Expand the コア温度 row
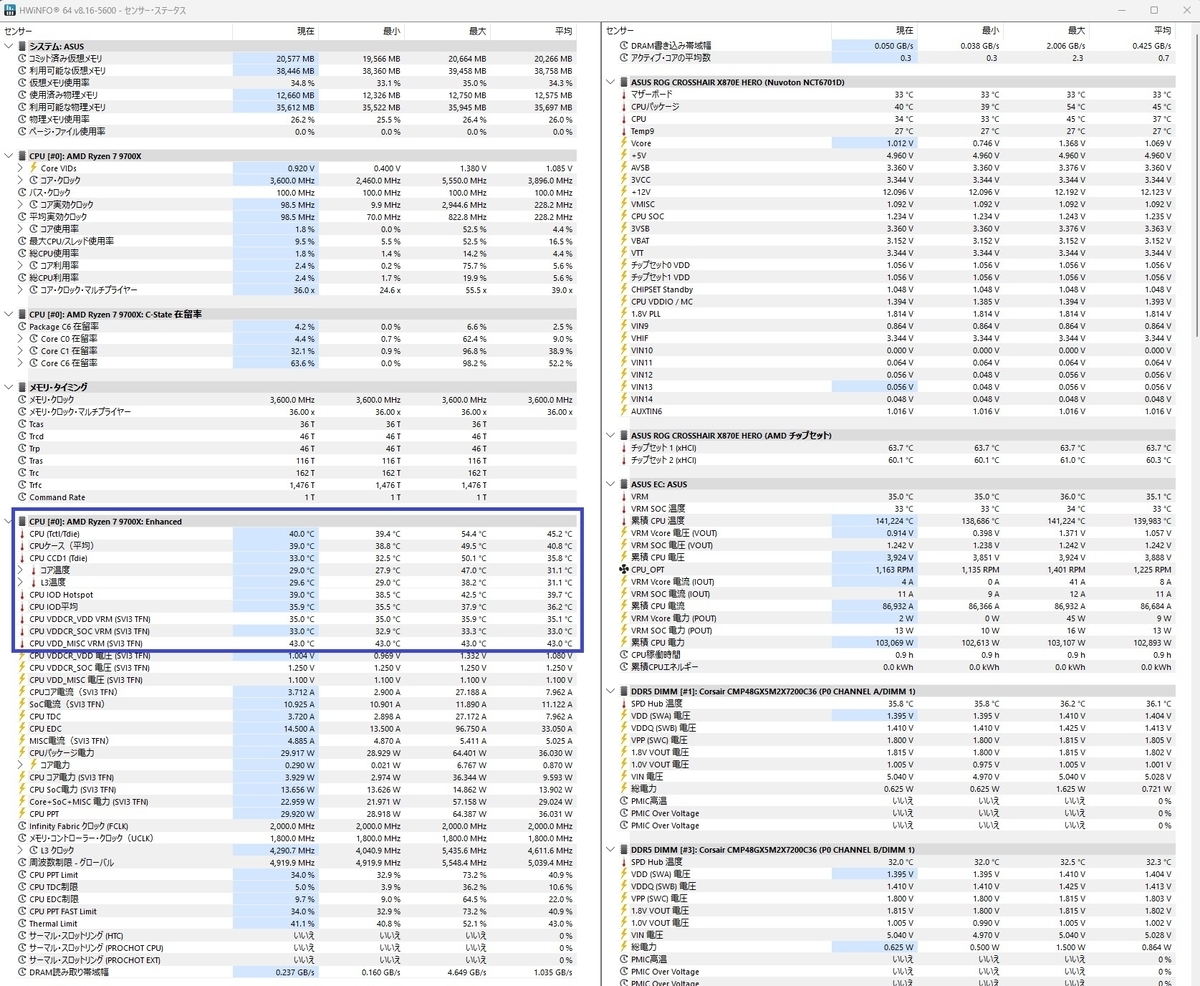Viewport: 1200px width, 986px height. coord(21,570)
